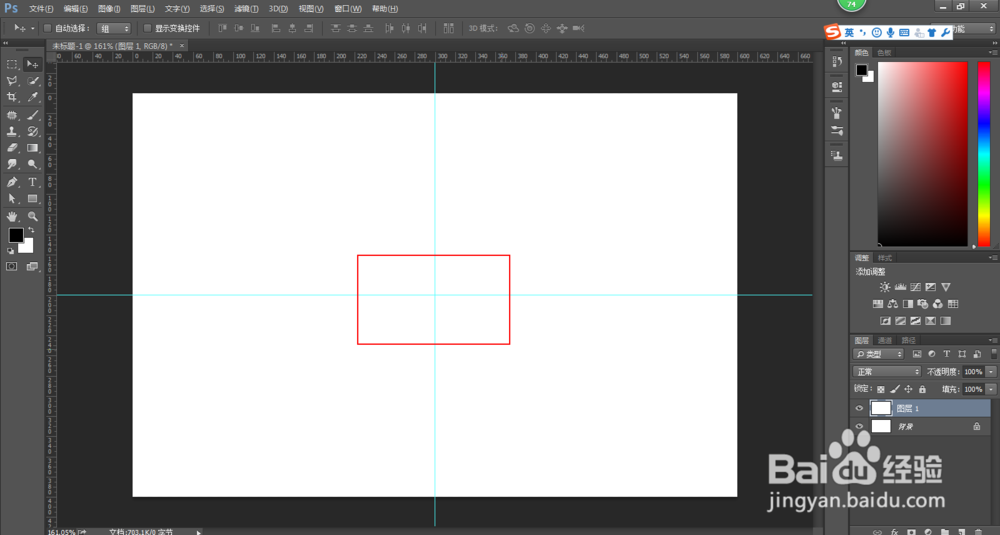The image size is (1000, 535).
Task: Open the 类型 layer filter dropdown
Action: pos(879,354)
